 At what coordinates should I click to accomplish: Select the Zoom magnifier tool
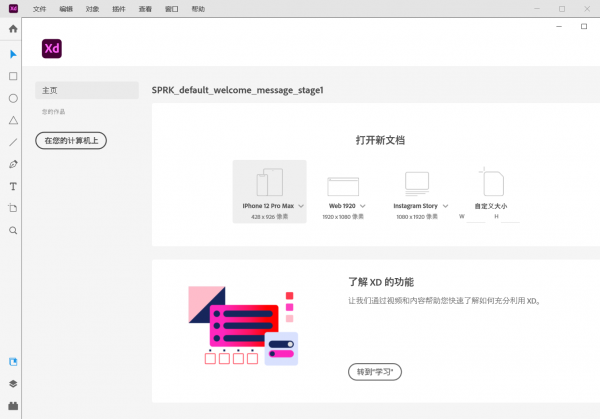pos(13,230)
